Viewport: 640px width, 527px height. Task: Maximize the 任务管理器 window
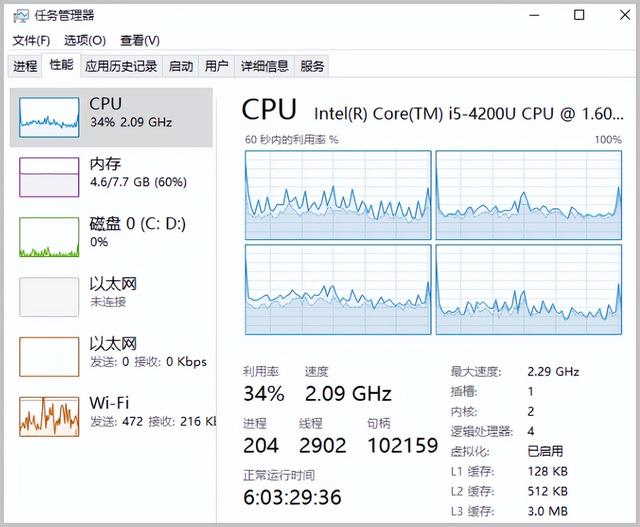click(x=579, y=15)
